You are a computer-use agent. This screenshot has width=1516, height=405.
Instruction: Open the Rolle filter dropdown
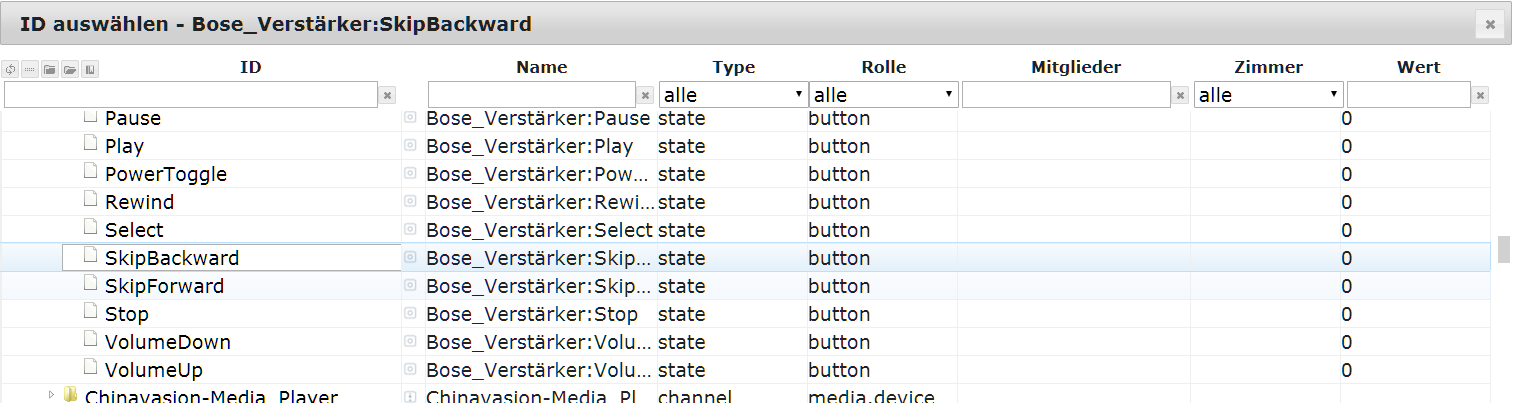point(883,95)
